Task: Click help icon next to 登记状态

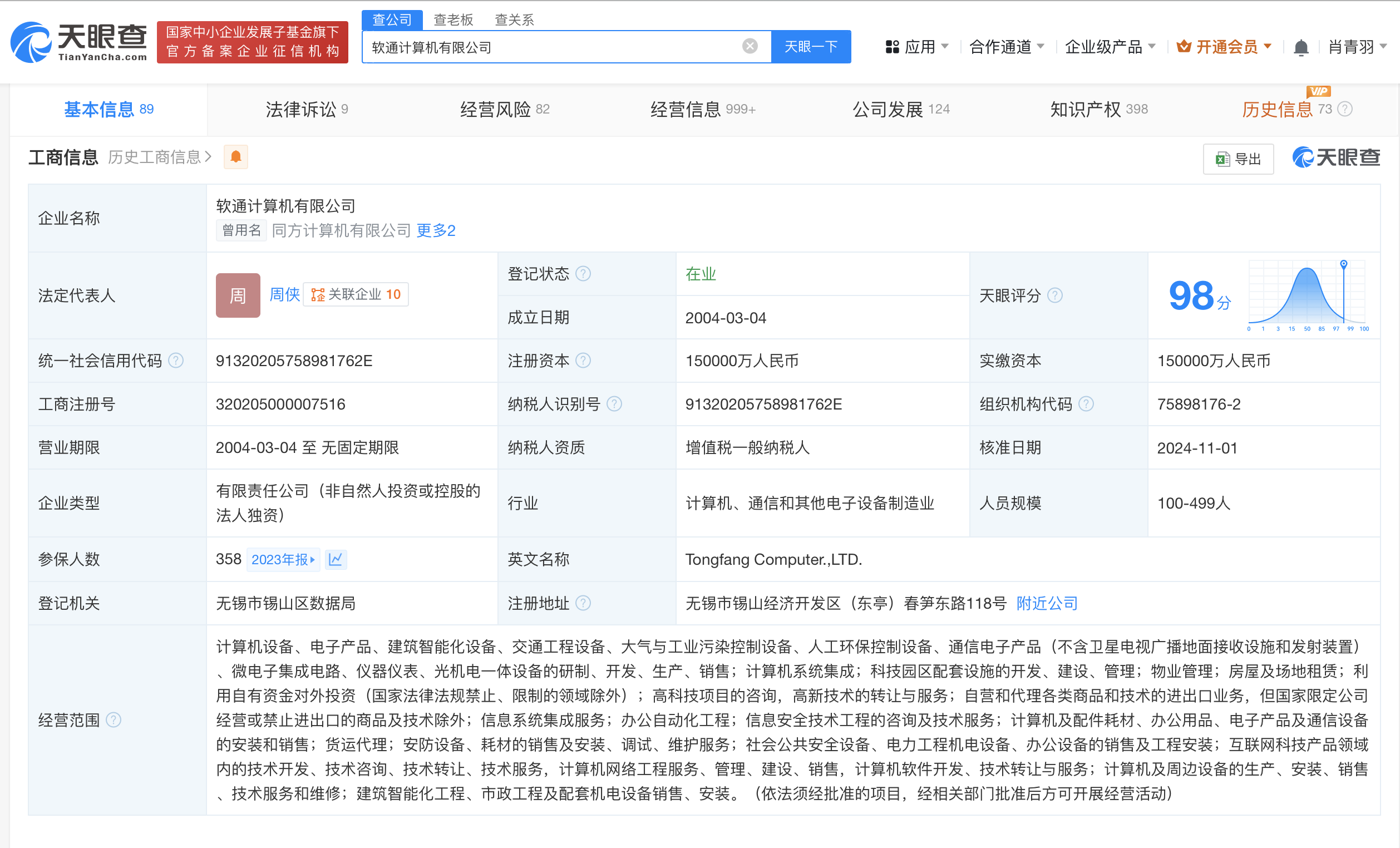Action: click(x=583, y=274)
